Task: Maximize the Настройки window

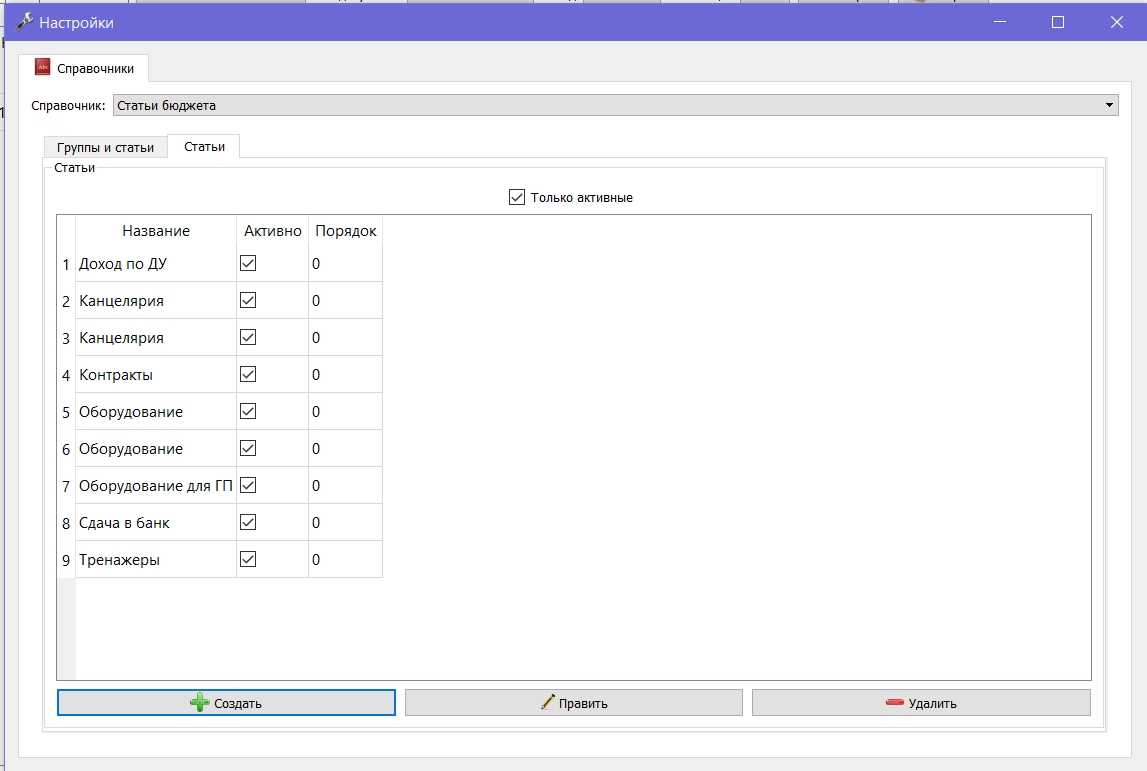Action: click(1058, 22)
